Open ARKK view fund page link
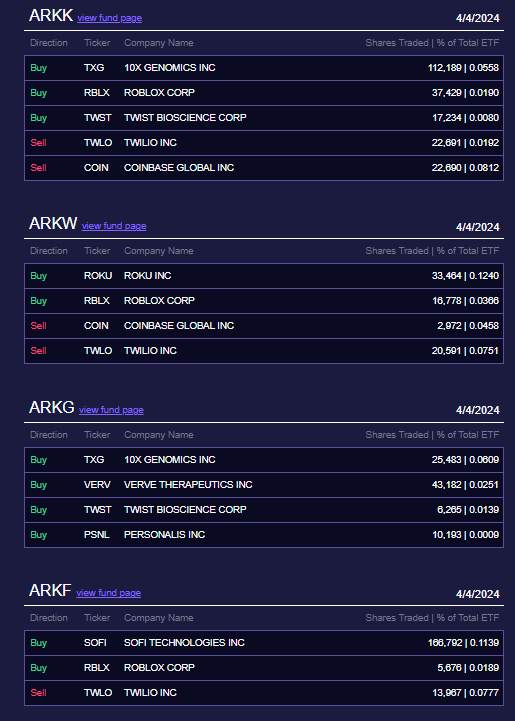515x721 pixels. pos(109,18)
